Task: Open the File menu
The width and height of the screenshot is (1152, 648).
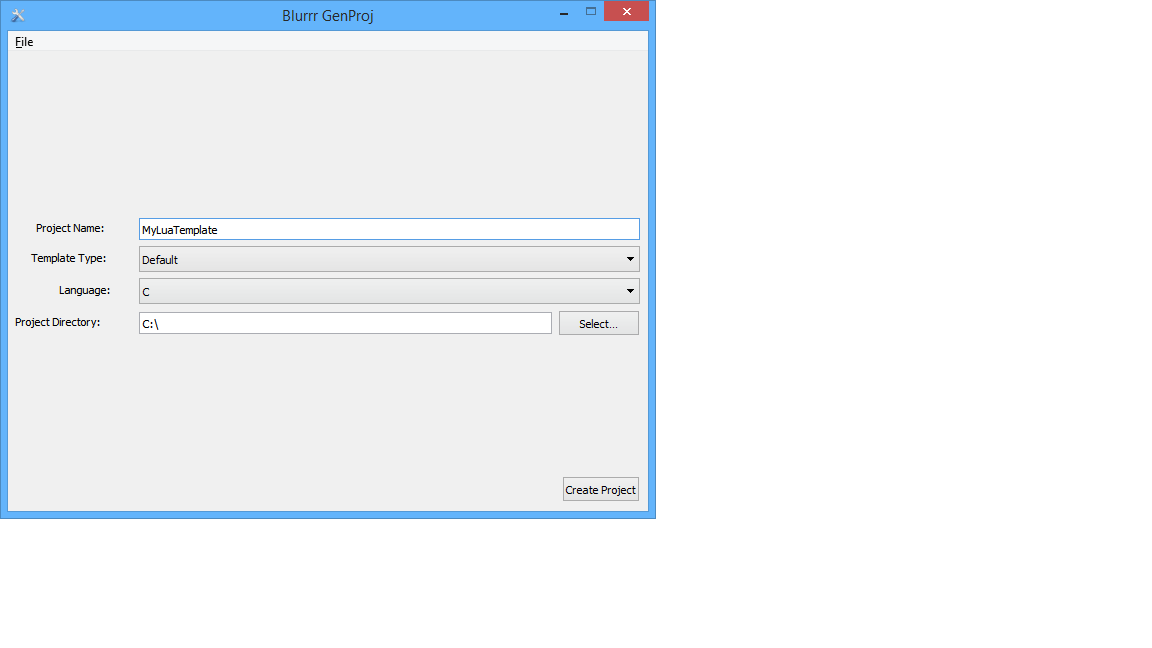Action: tap(24, 42)
